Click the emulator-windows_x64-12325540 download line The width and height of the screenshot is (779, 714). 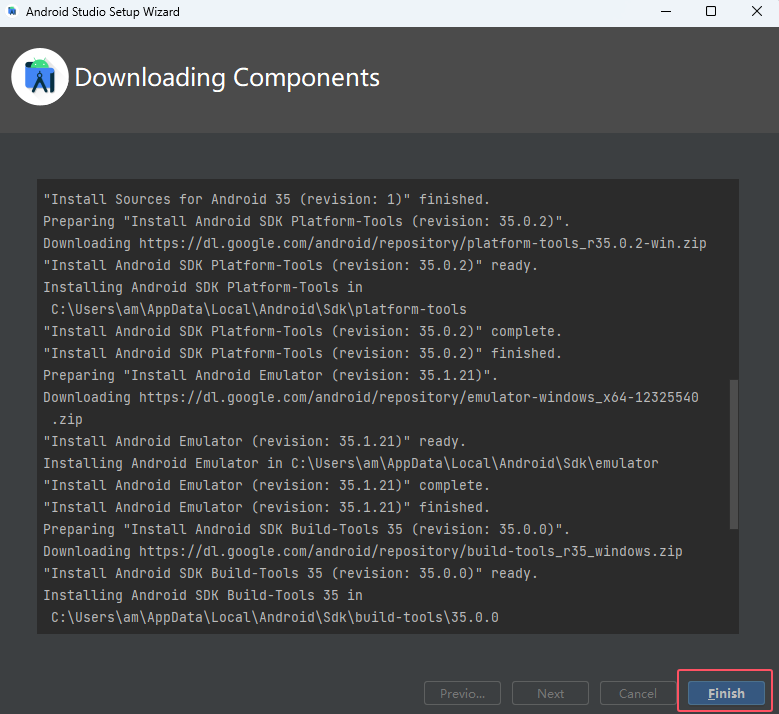tap(371, 397)
